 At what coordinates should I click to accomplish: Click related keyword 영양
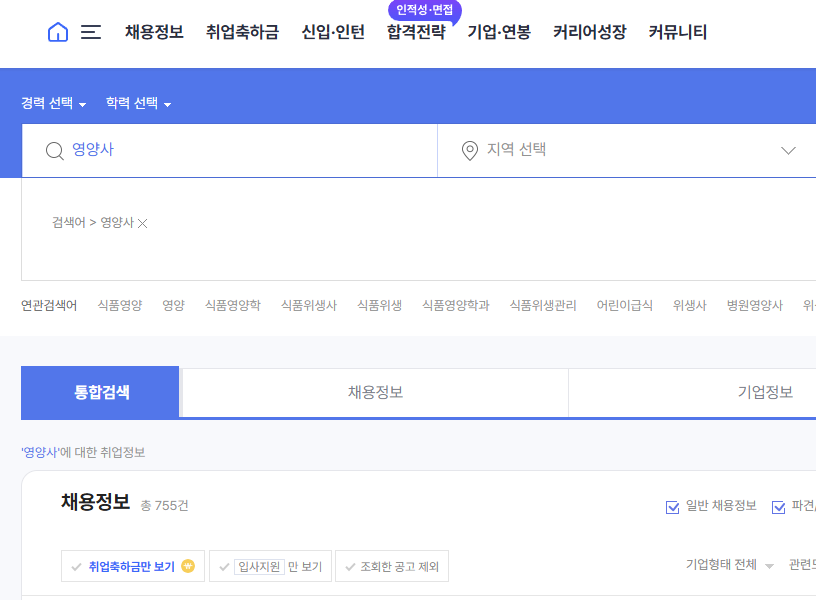[173, 305]
